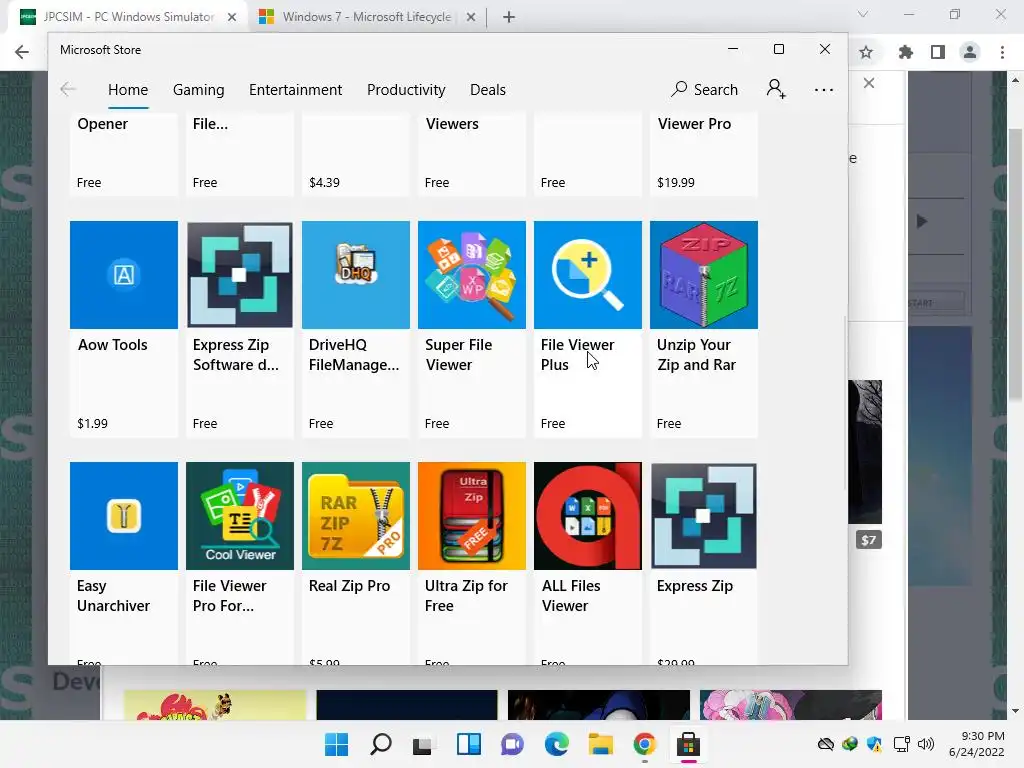Click the $19.99 Viewer Pro price
The width and height of the screenshot is (1024, 768).
coord(676,182)
